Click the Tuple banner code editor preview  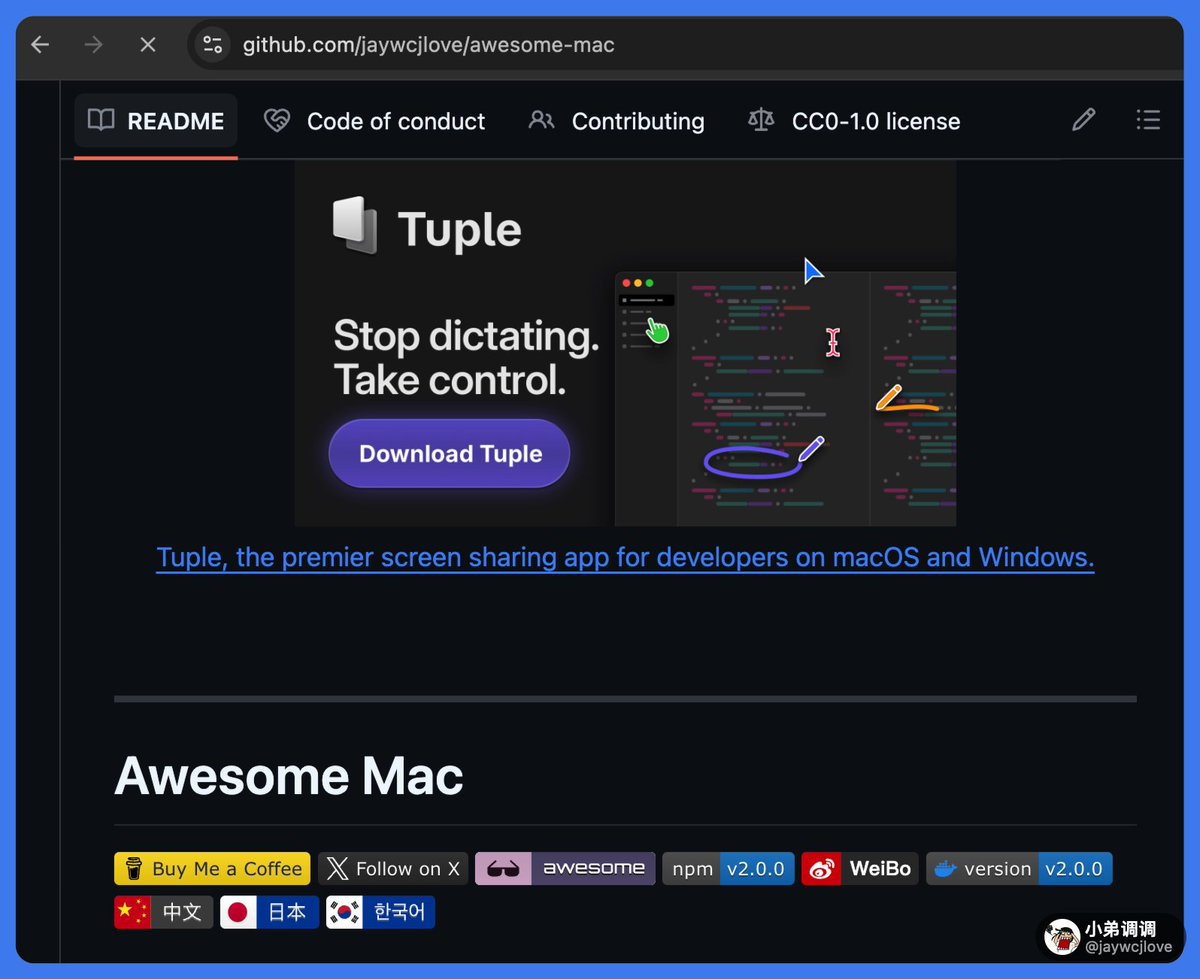tap(785, 398)
